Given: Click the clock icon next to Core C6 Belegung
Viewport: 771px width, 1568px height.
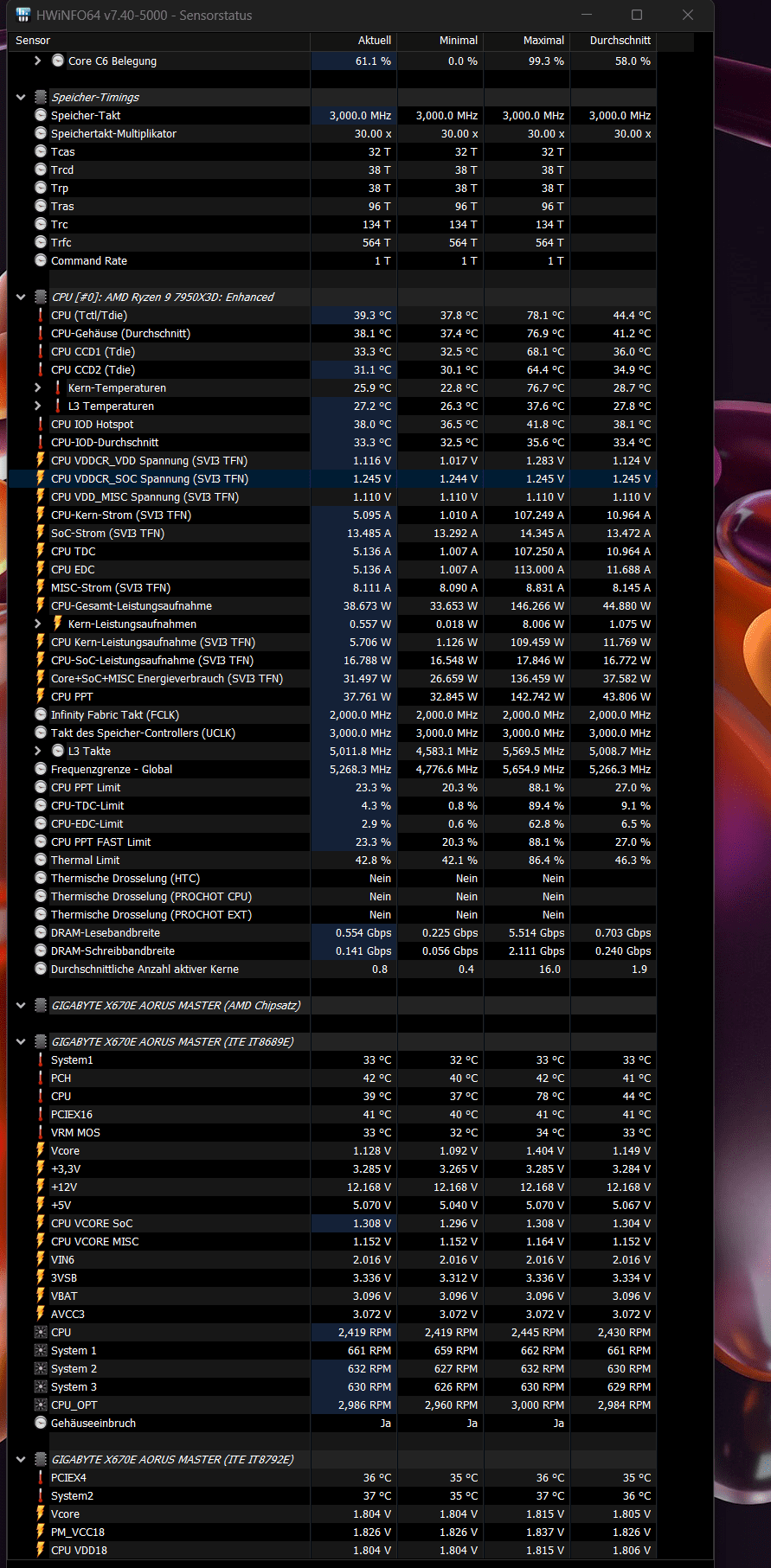Looking at the screenshot, I should 58,61.
